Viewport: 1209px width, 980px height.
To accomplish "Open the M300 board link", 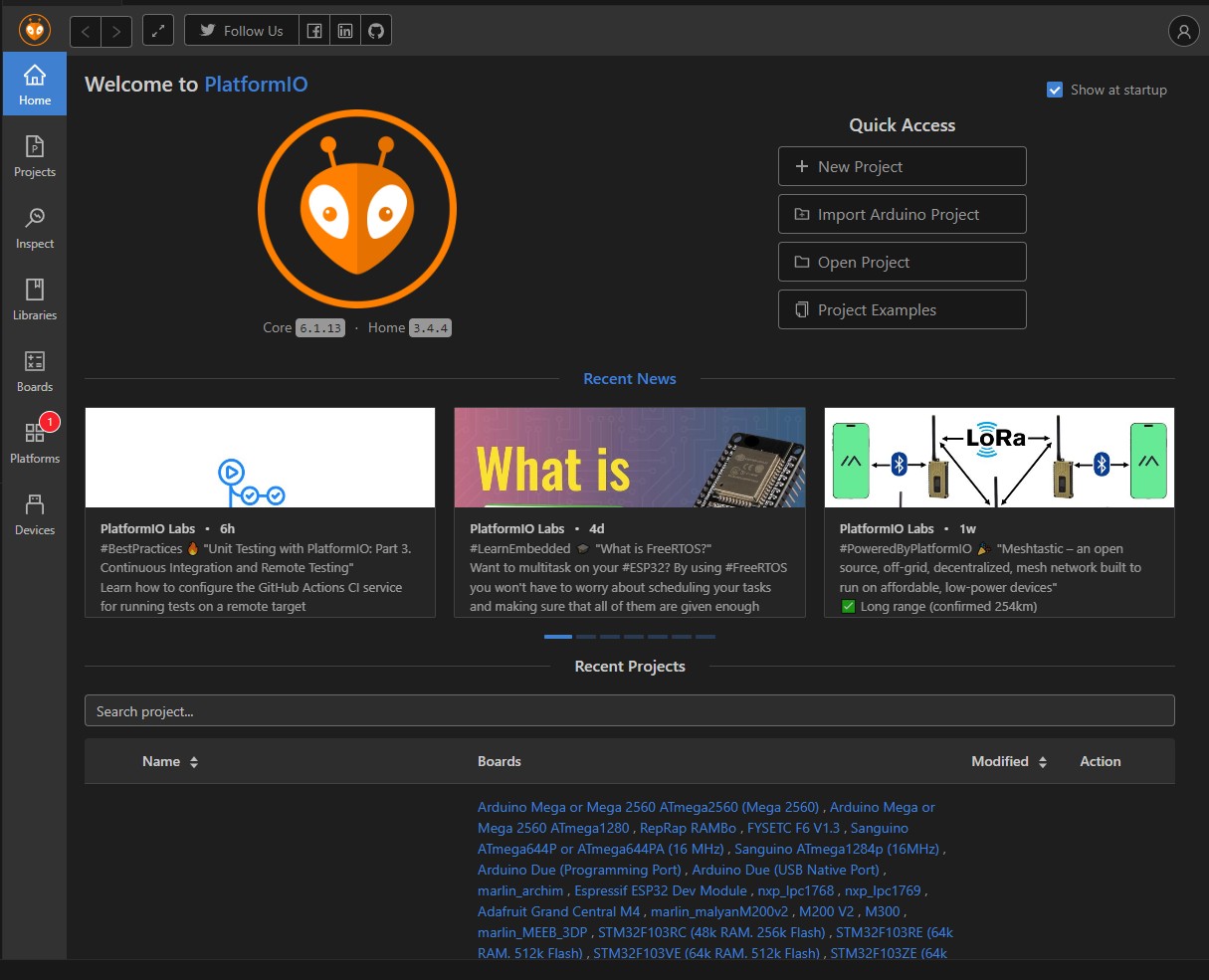I will tap(883, 911).
